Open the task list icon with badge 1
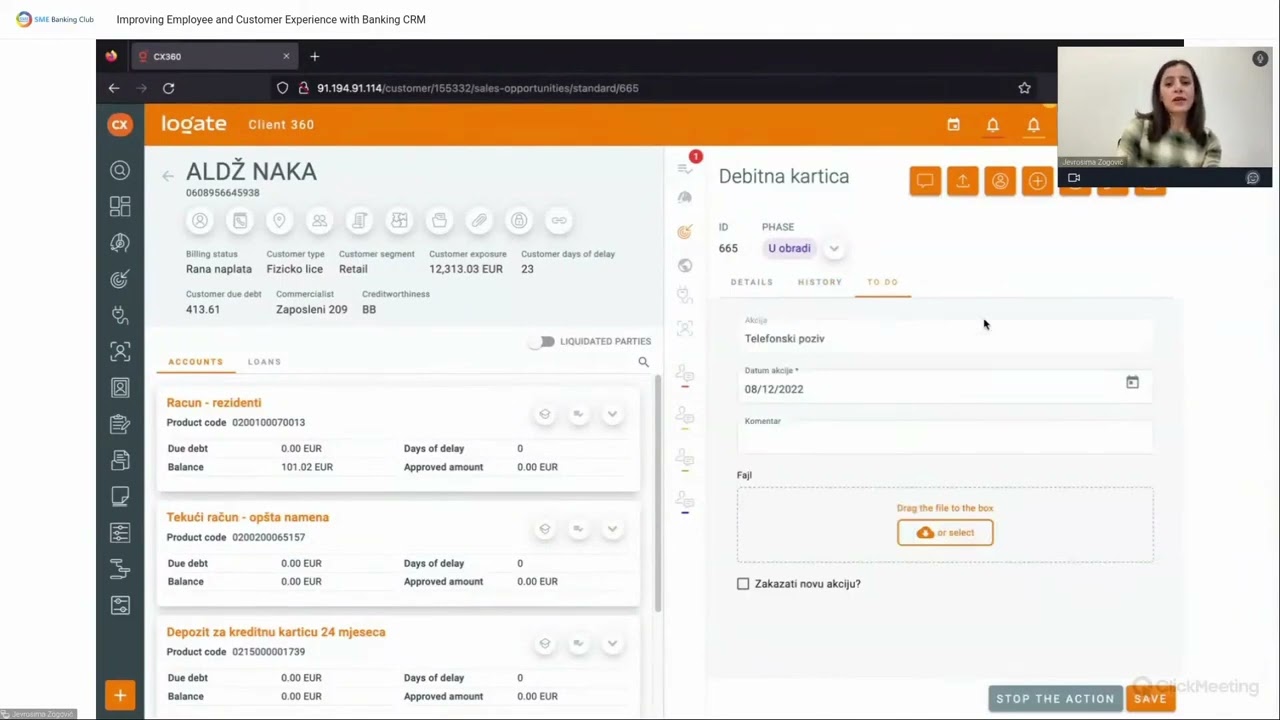This screenshot has height=720, width=1280. click(x=685, y=167)
